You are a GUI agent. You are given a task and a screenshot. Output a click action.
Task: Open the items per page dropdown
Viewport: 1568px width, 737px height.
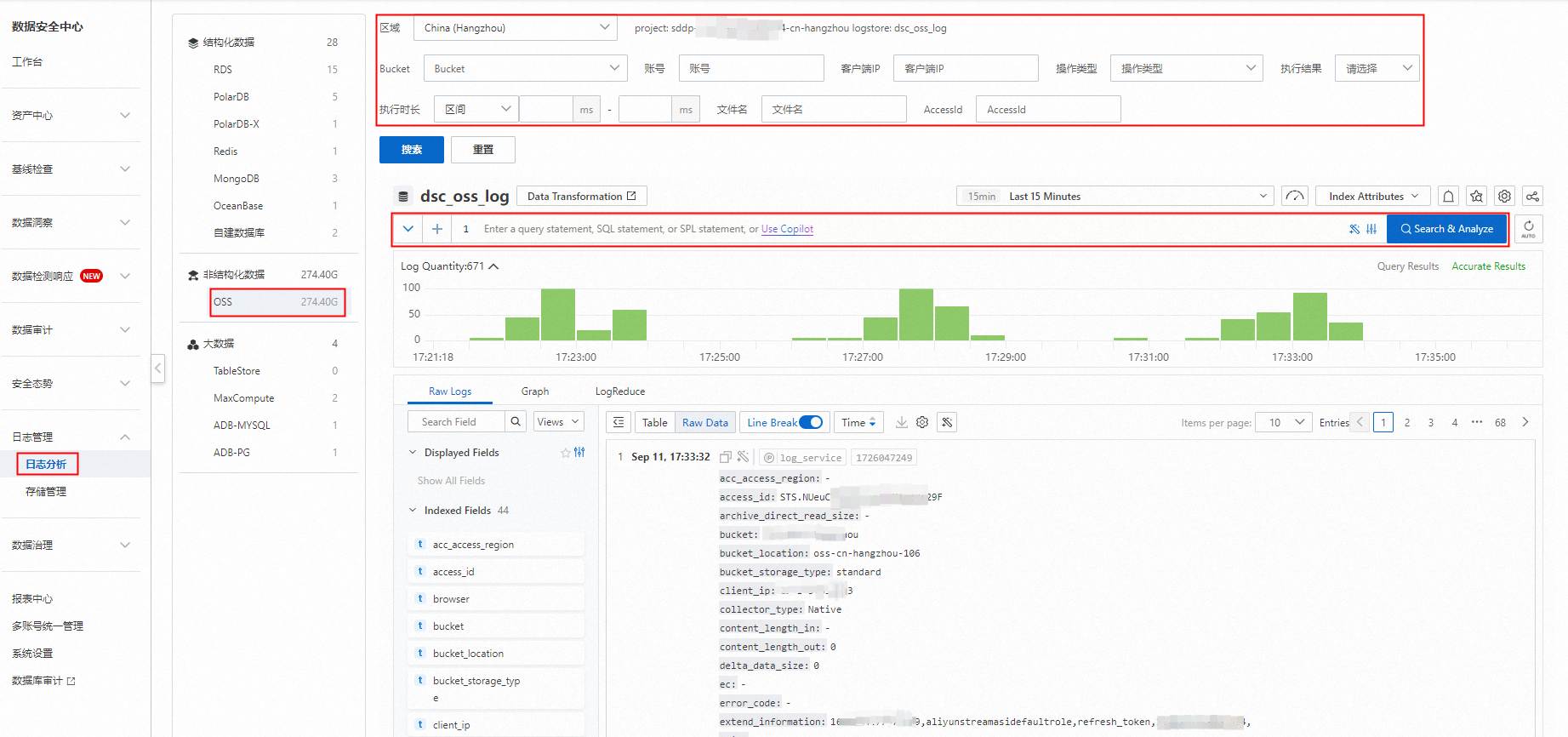pos(1286,422)
